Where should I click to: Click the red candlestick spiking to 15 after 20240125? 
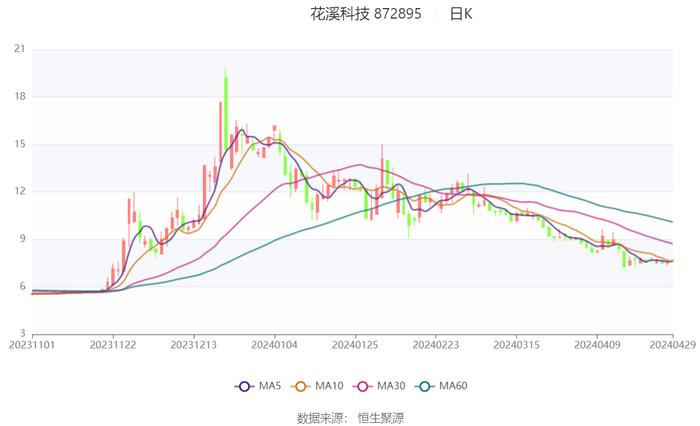[x=382, y=171]
